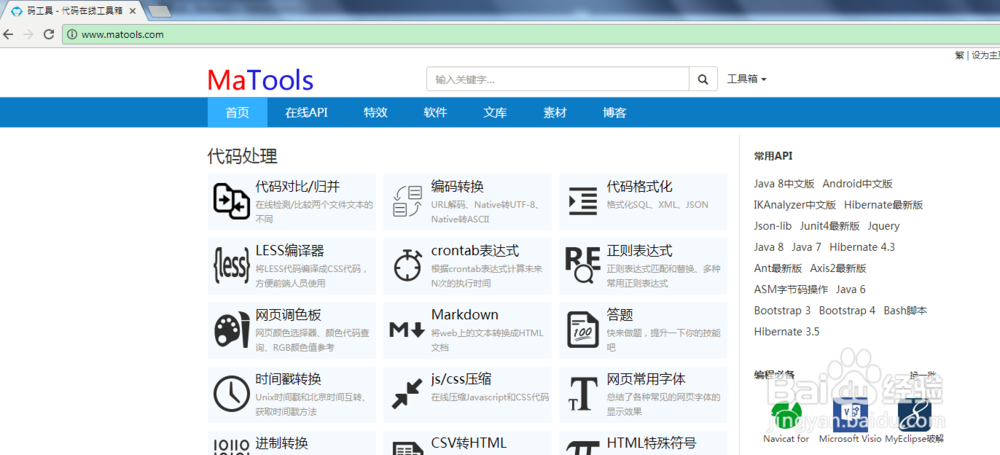Open the 文库 navigation tab
The width and height of the screenshot is (1000, 455).
pos(495,112)
